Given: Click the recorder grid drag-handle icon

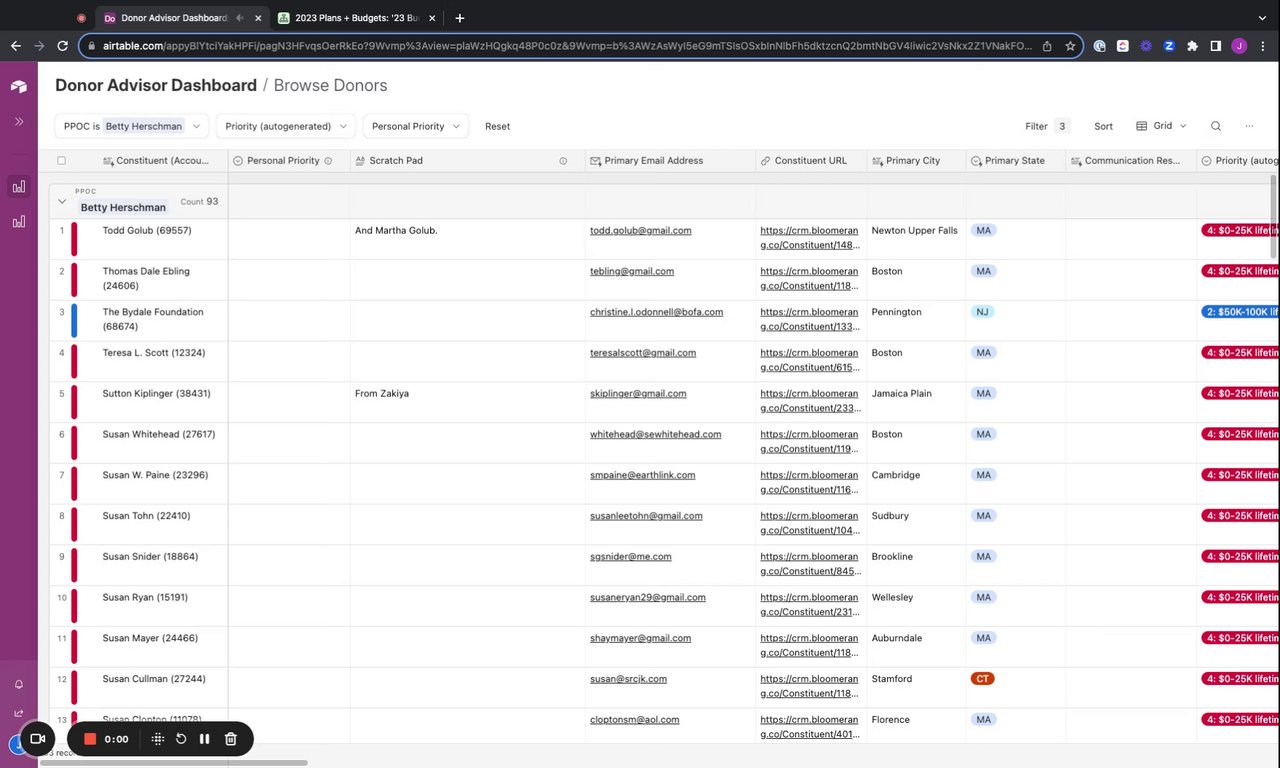Looking at the screenshot, I should point(158,739).
